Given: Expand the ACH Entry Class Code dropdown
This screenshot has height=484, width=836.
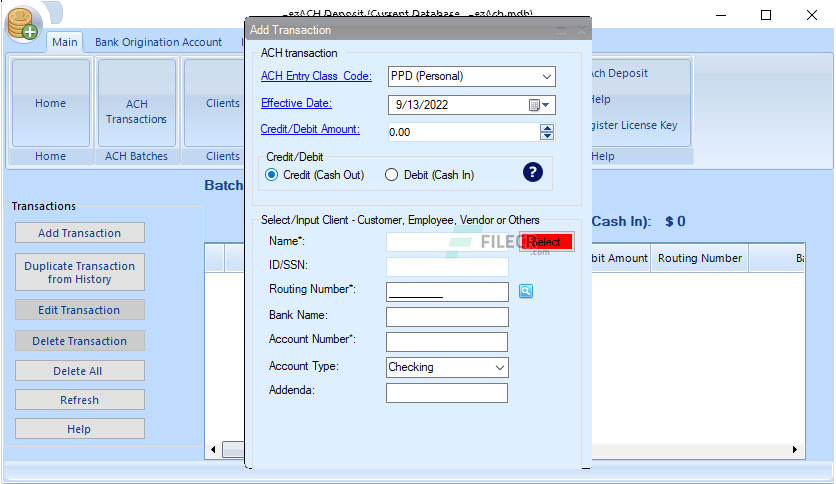Looking at the screenshot, I should point(546,77).
